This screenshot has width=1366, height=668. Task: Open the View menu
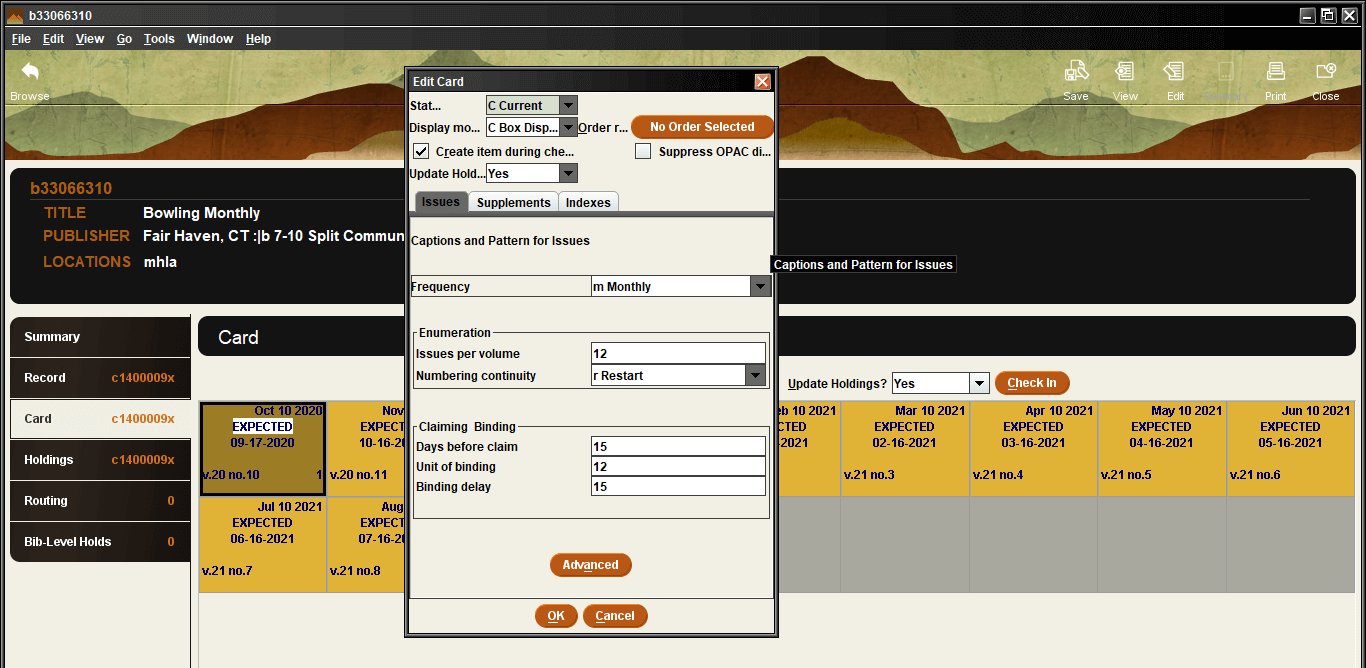pos(90,39)
